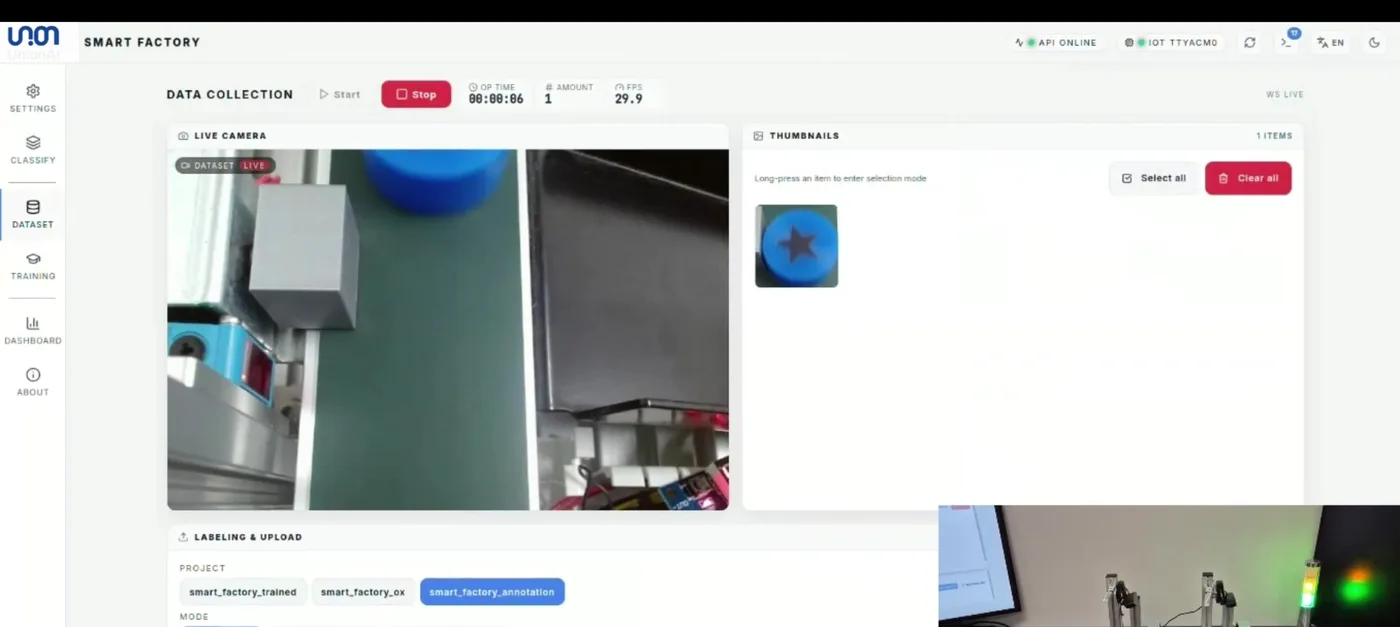Click the DATA COLLECTION heading
This screenshot has width=1400, height=627.
coord(230,95)
